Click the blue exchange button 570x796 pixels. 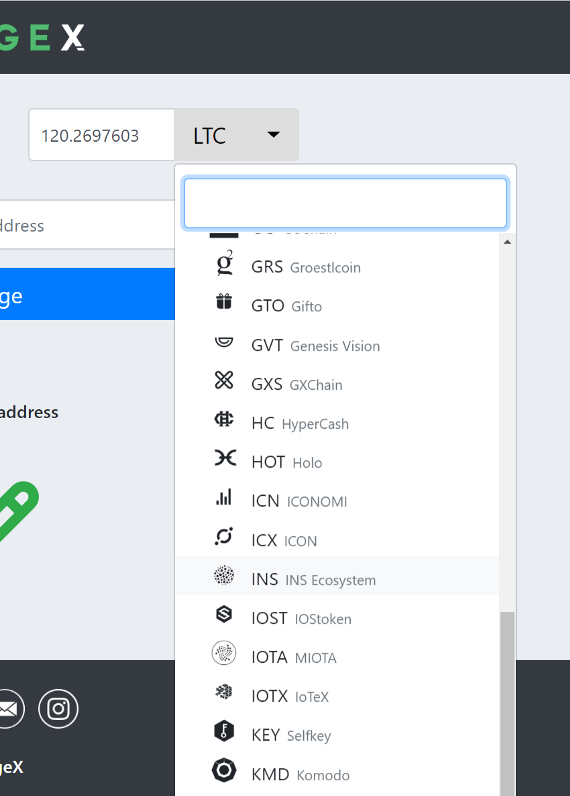pyautogui.click(x=87, y=294)
